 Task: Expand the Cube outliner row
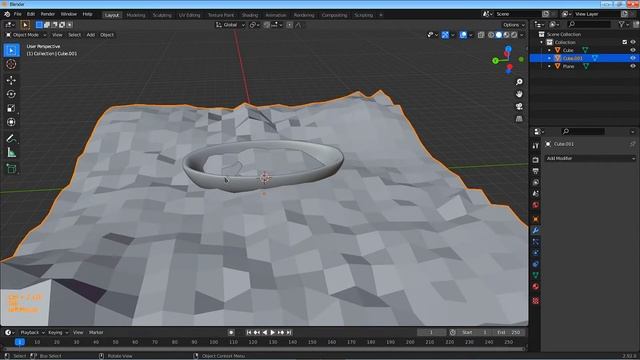(549, 50)
